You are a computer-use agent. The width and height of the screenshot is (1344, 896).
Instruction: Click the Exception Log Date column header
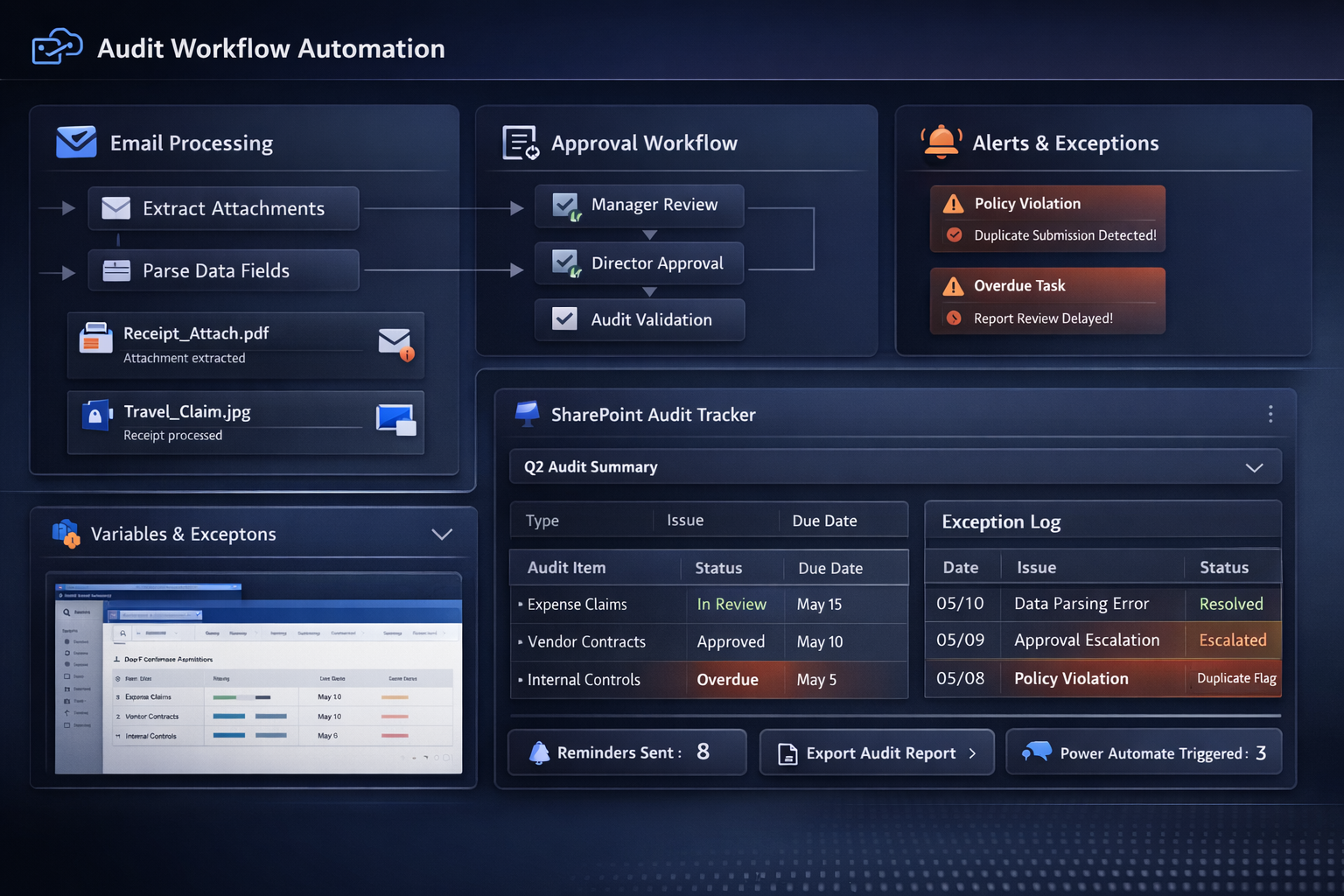click(961, 568)
